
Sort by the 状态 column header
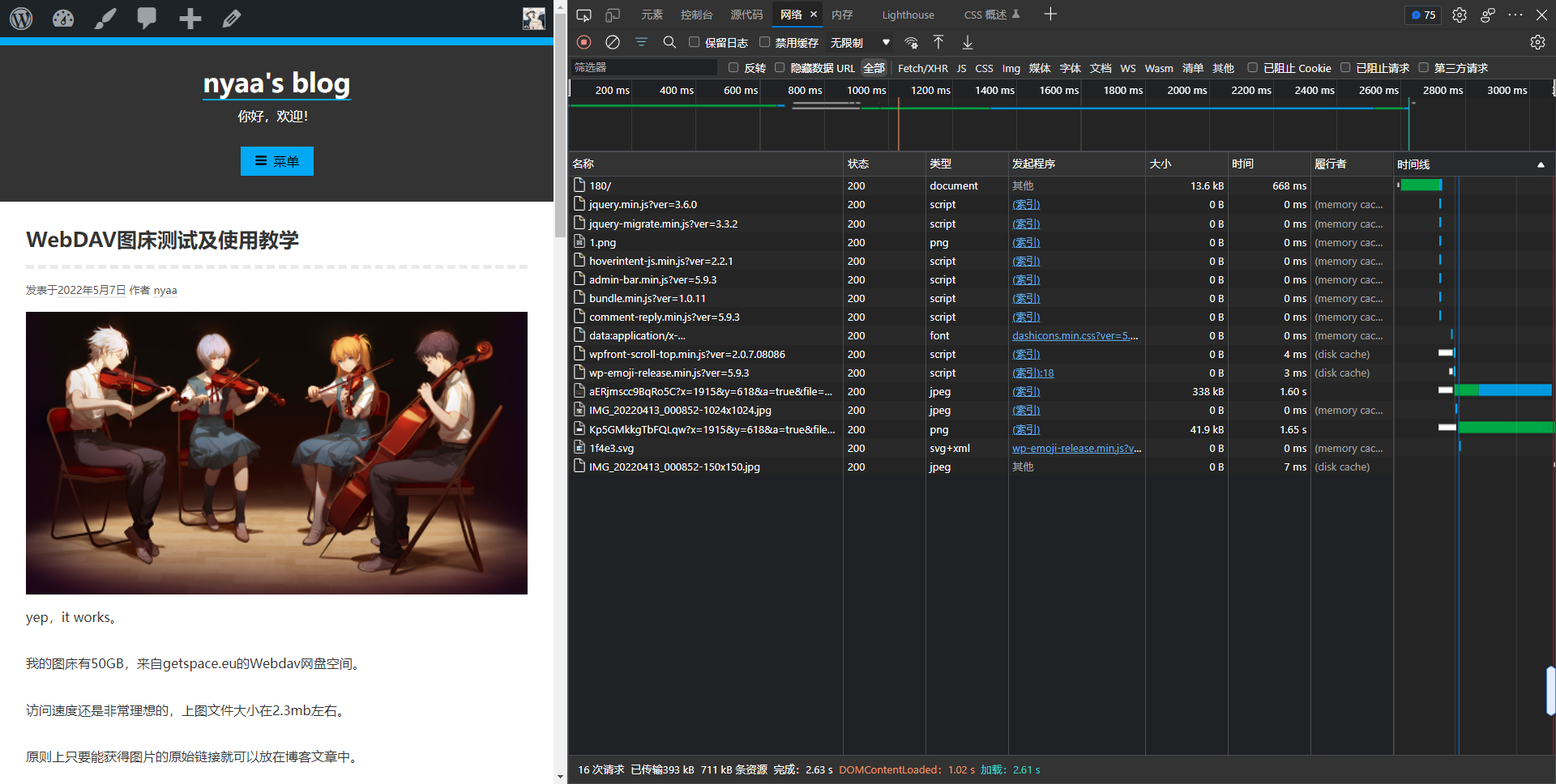coord(884,164)
